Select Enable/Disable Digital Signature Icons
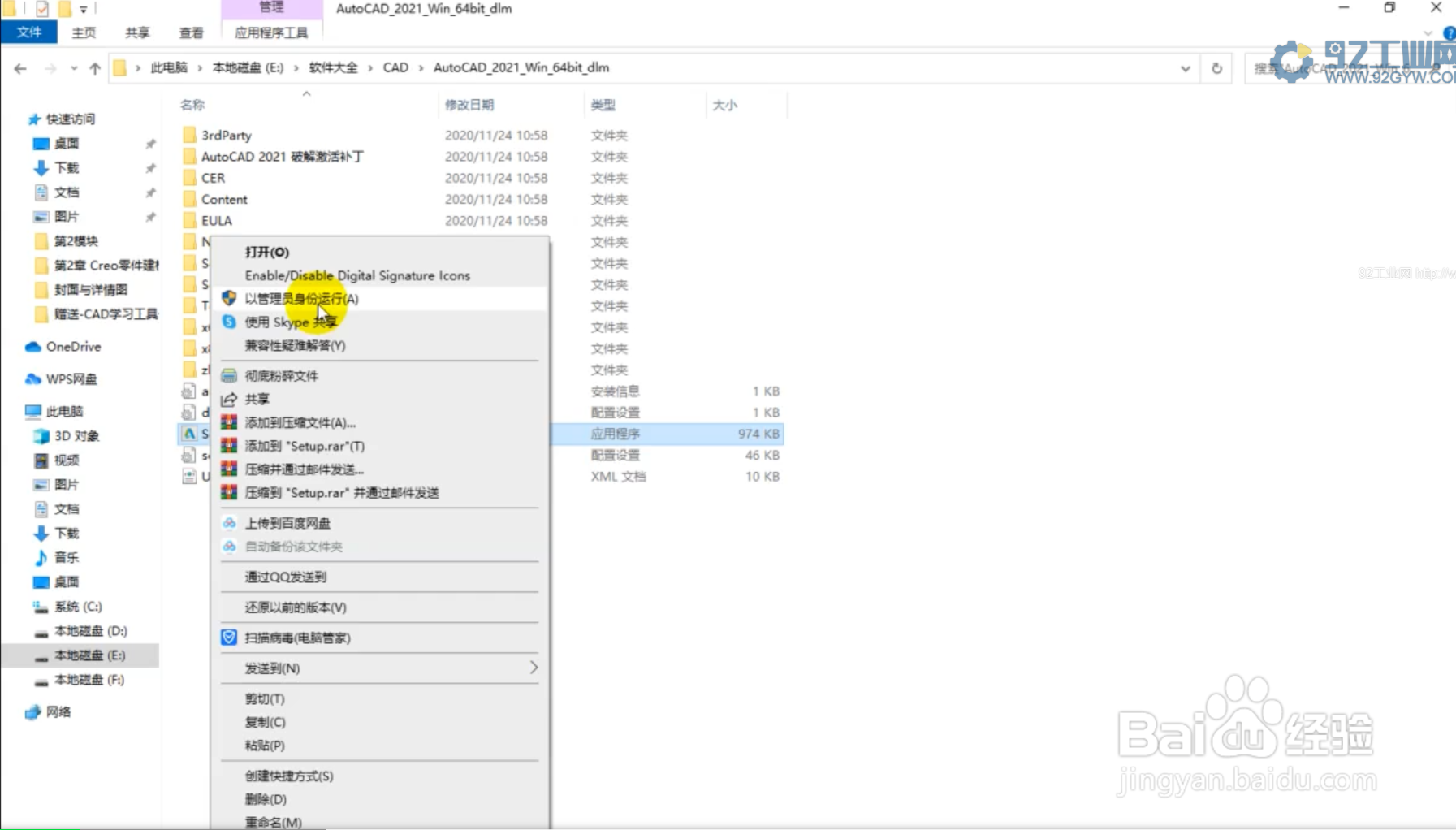 (x=357, y=275)
